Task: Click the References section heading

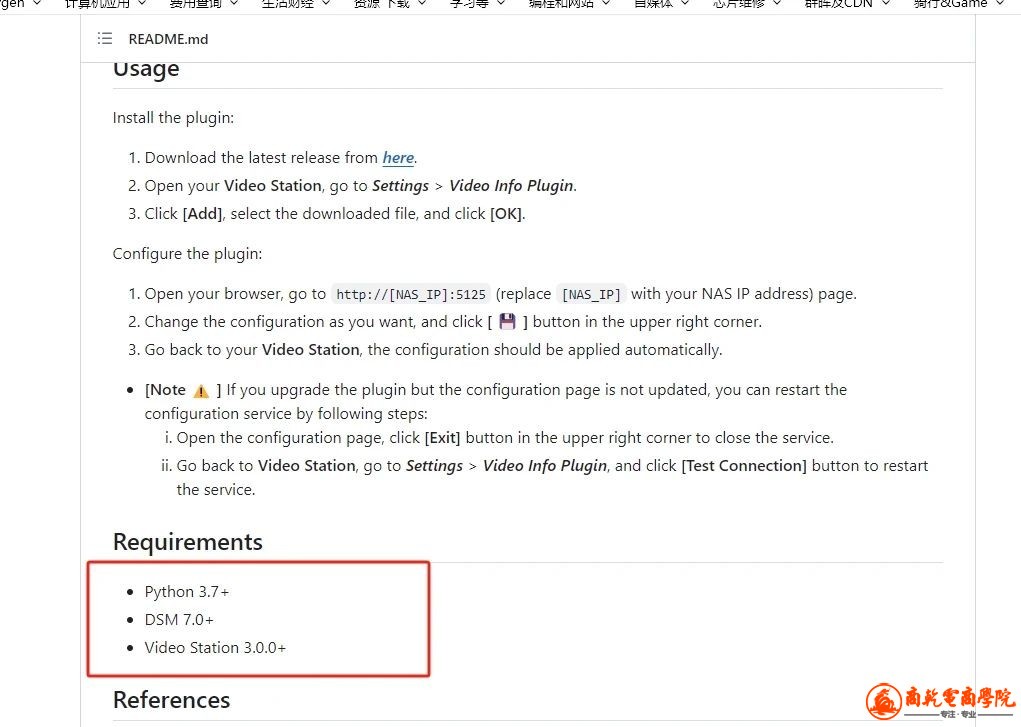Action: [171, 700]
